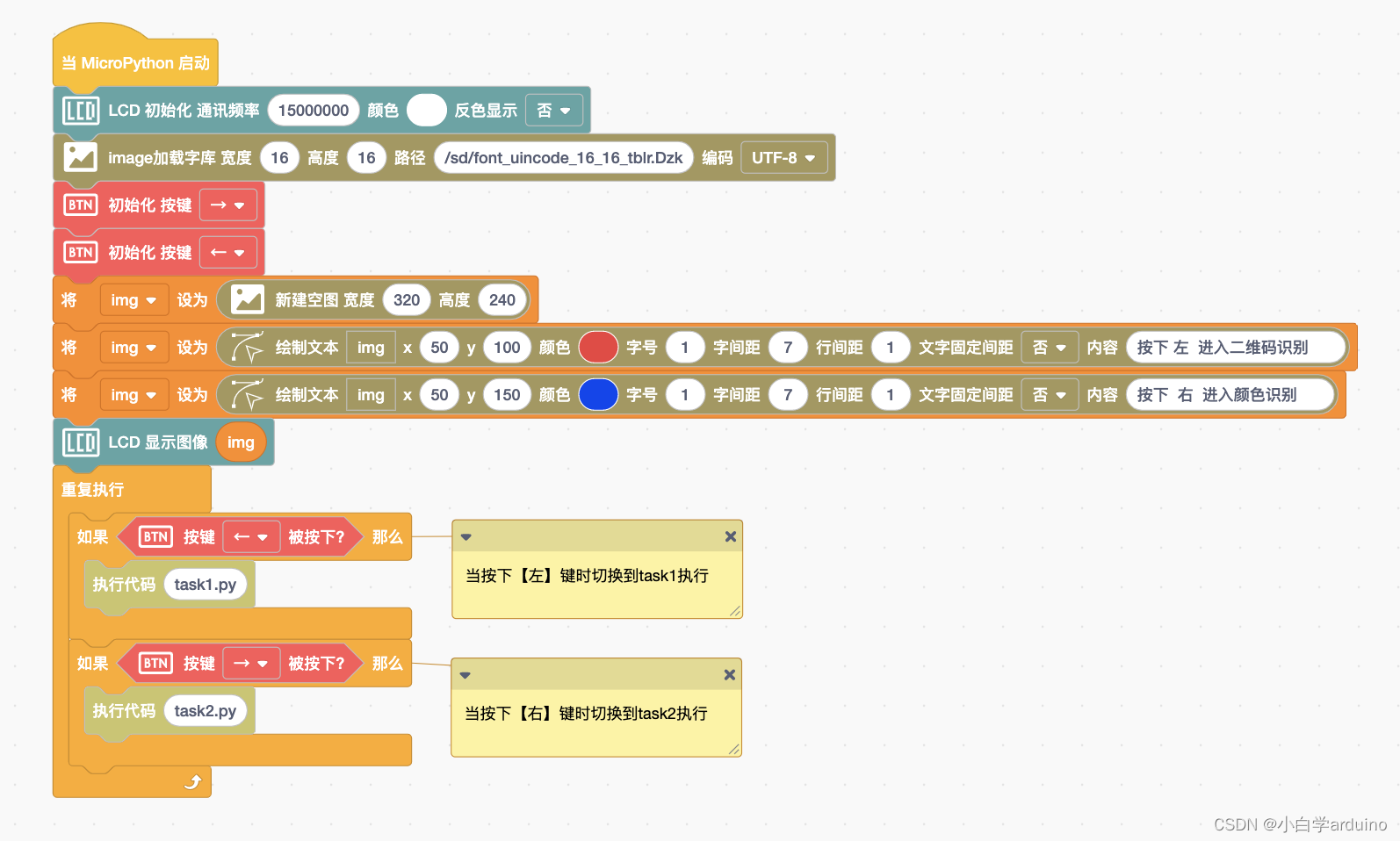This screenshot has width=1400, height=841.
Task: Click the orange img variable in LCD 显示图像
Action: 241,442
